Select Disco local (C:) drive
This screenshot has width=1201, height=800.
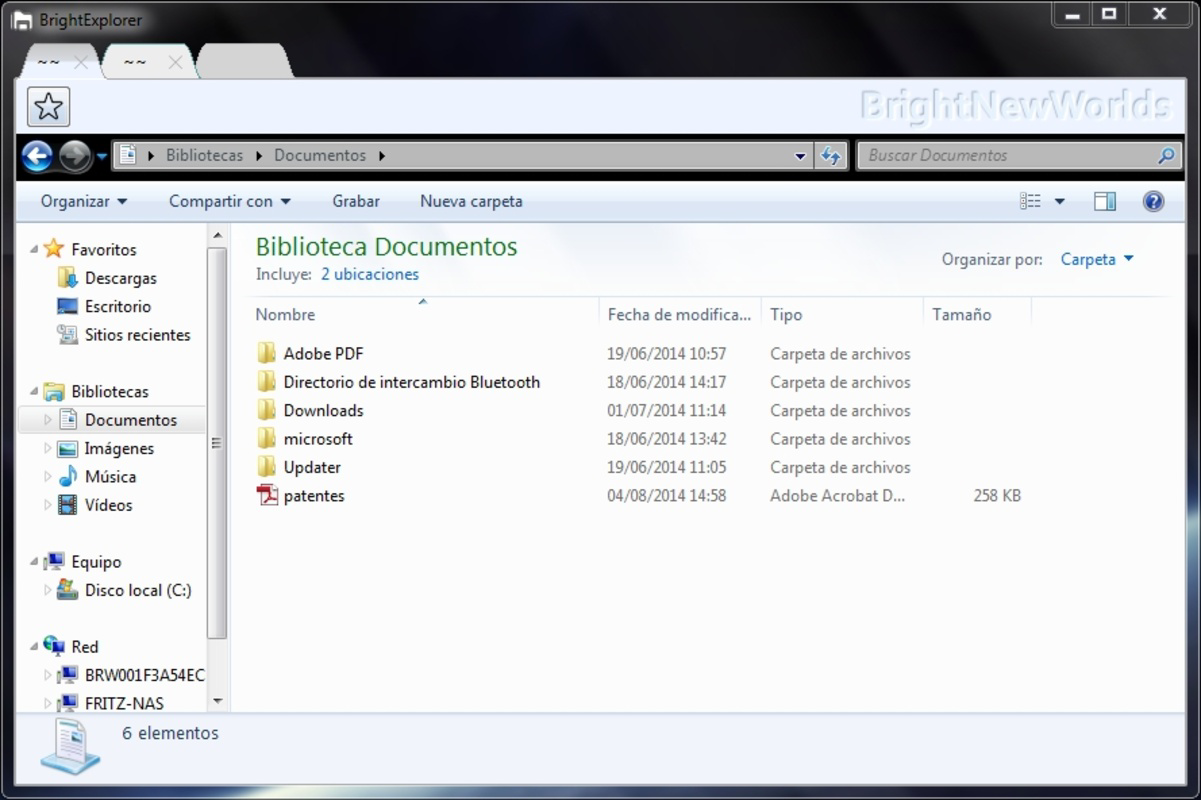tap(138, 590)
